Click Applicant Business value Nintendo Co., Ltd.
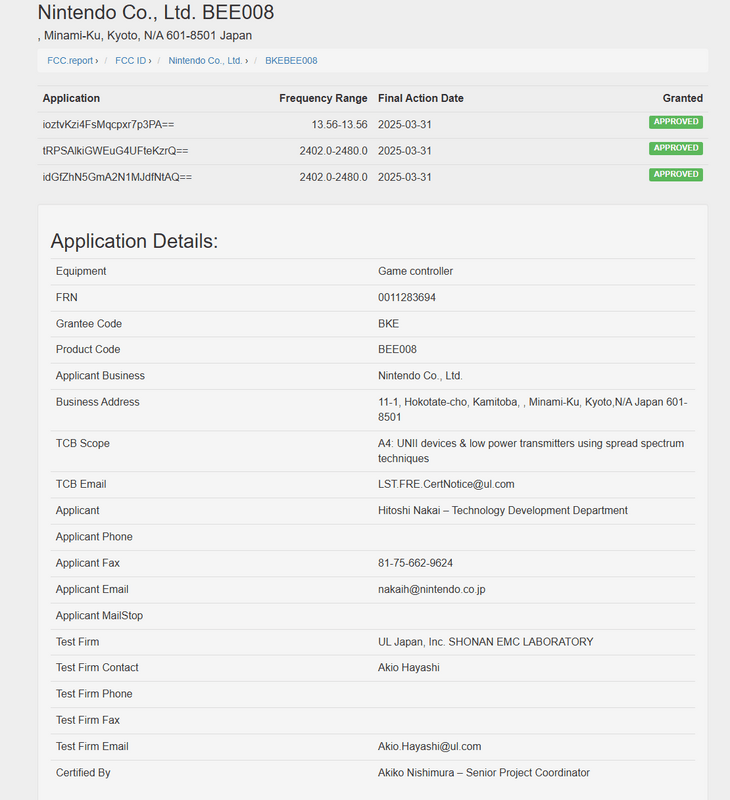Screen dimensions: 730x800 click(x=420, y=376)
